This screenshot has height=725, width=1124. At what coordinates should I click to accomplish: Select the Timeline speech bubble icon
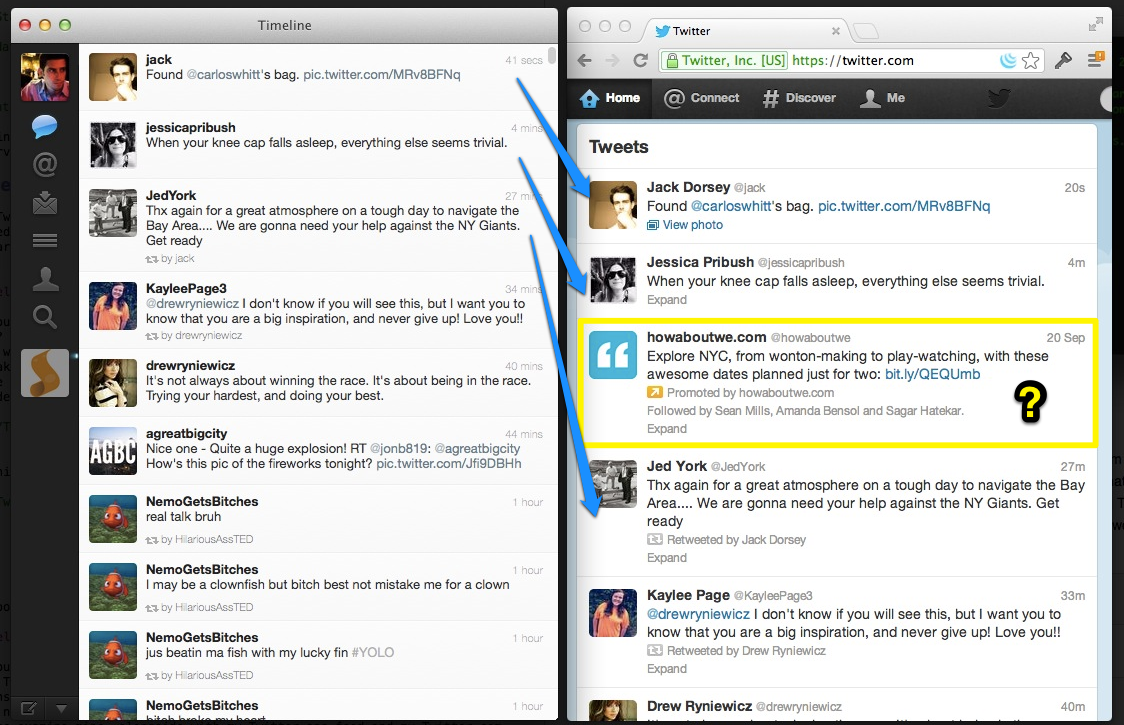click(x=44, y=126)
